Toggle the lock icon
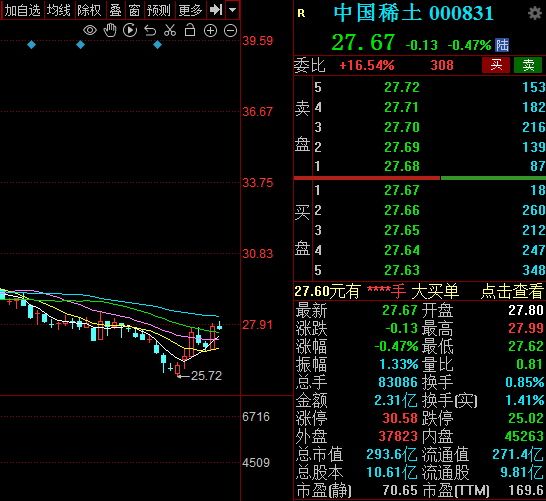 pyautogui.click(x=190, y=30)
